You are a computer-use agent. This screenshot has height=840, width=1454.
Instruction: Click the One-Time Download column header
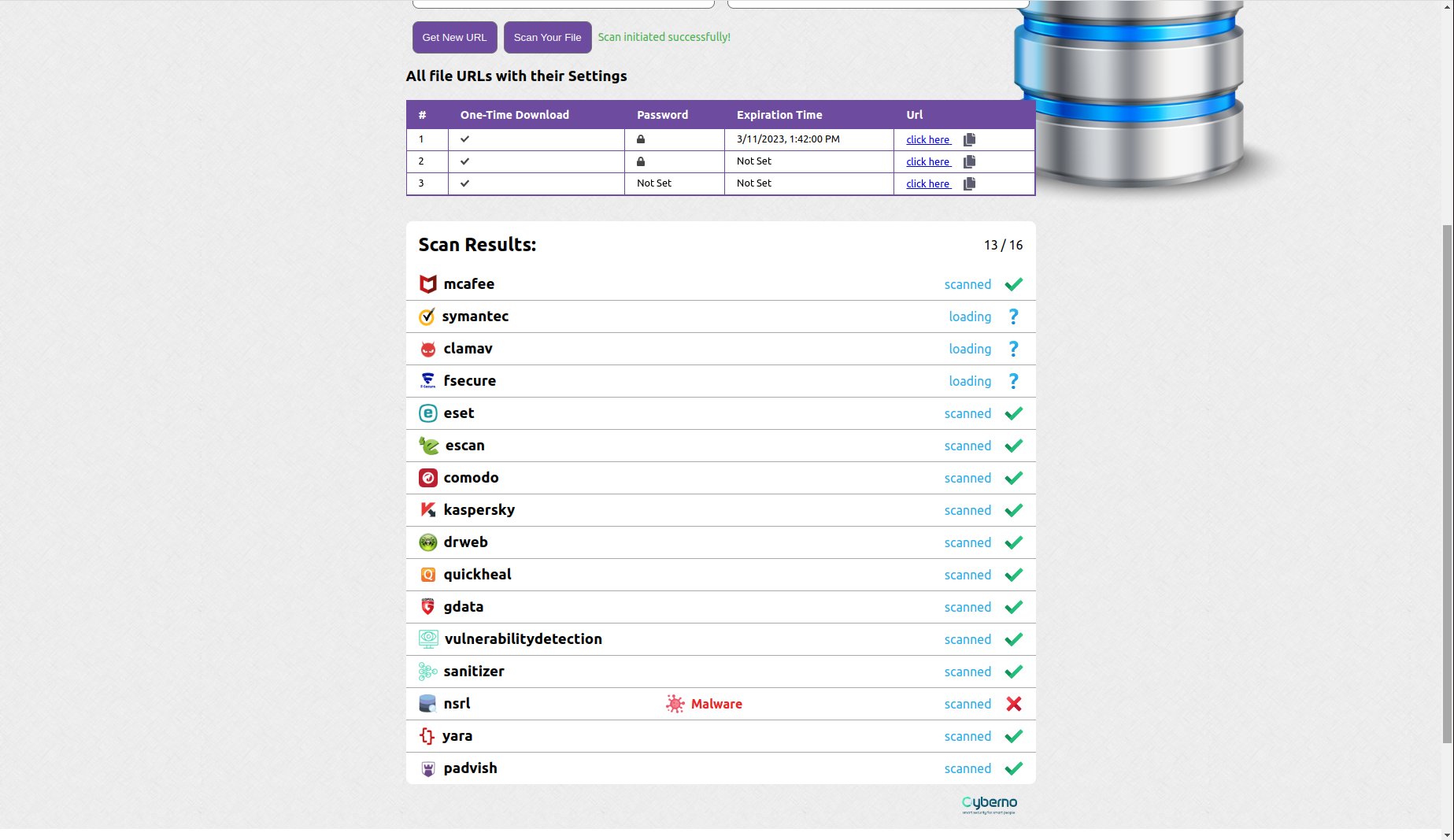click(x=514, y=115)
